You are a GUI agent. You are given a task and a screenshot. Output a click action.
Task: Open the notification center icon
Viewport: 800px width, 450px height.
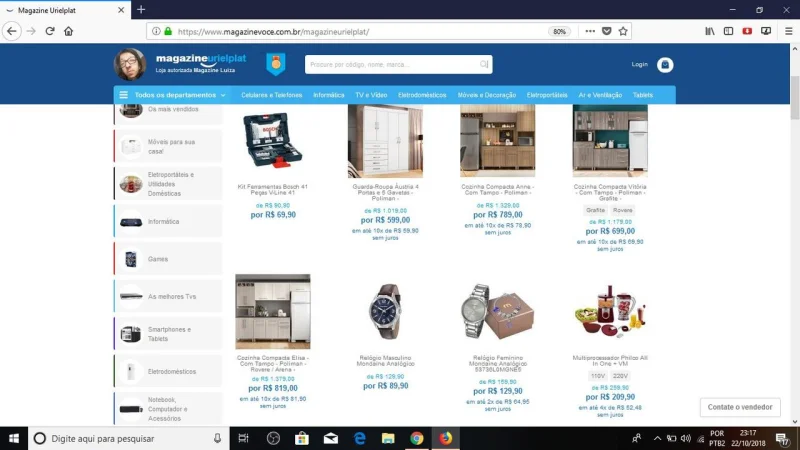(x=782, y=438)
